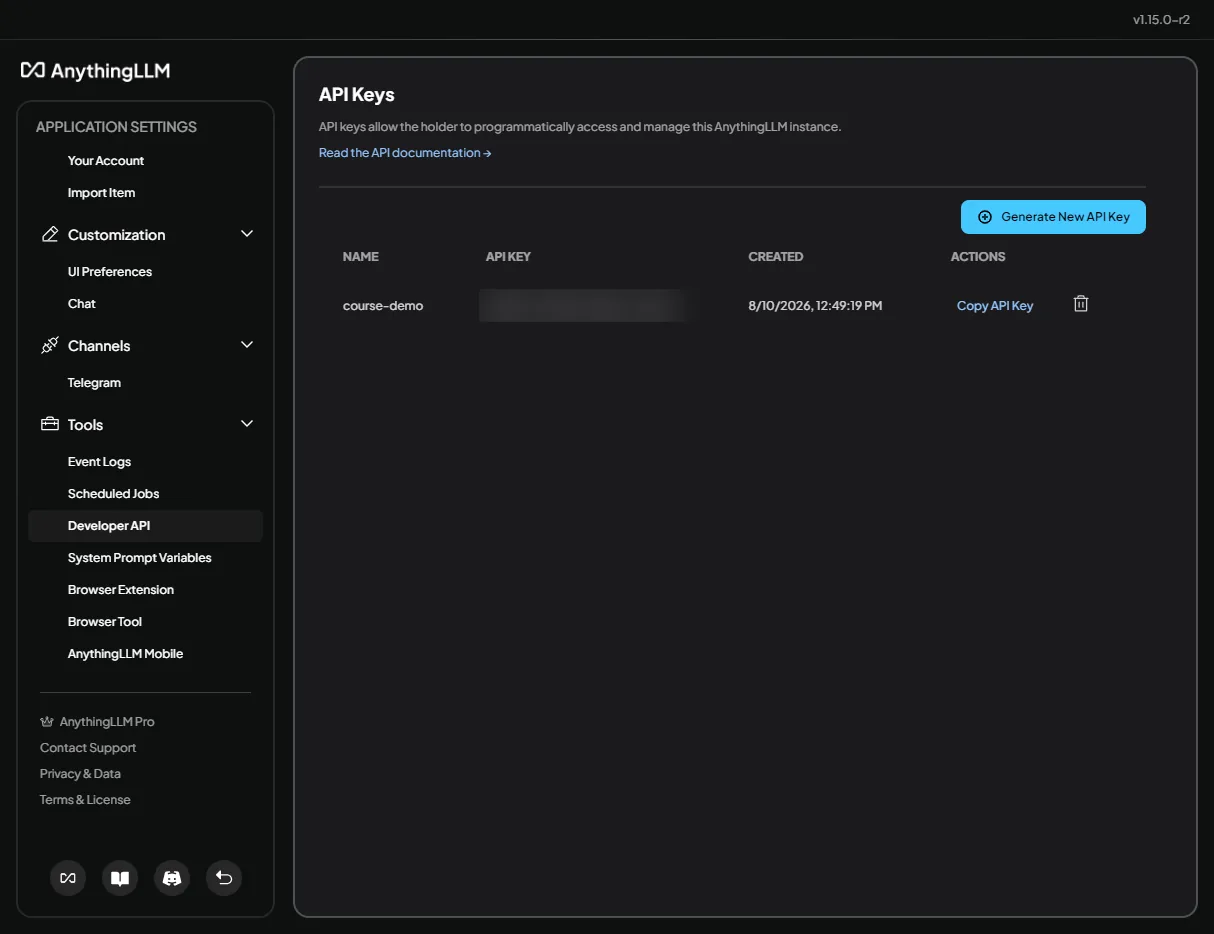This screenshot has width=1214, height=934.
Task: Click the course-demo key name
Action: (x=383, y=305)
